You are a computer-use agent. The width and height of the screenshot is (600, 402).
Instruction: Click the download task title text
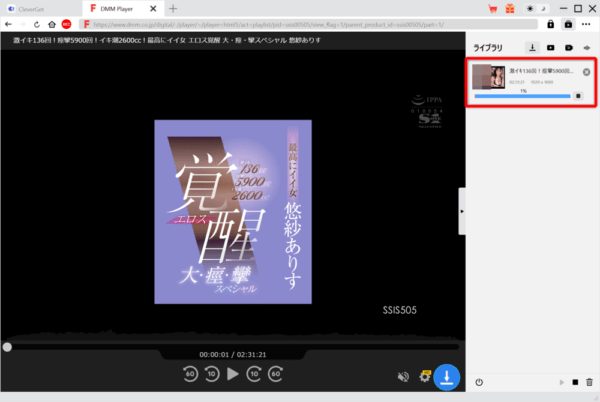tap(541, 71)
